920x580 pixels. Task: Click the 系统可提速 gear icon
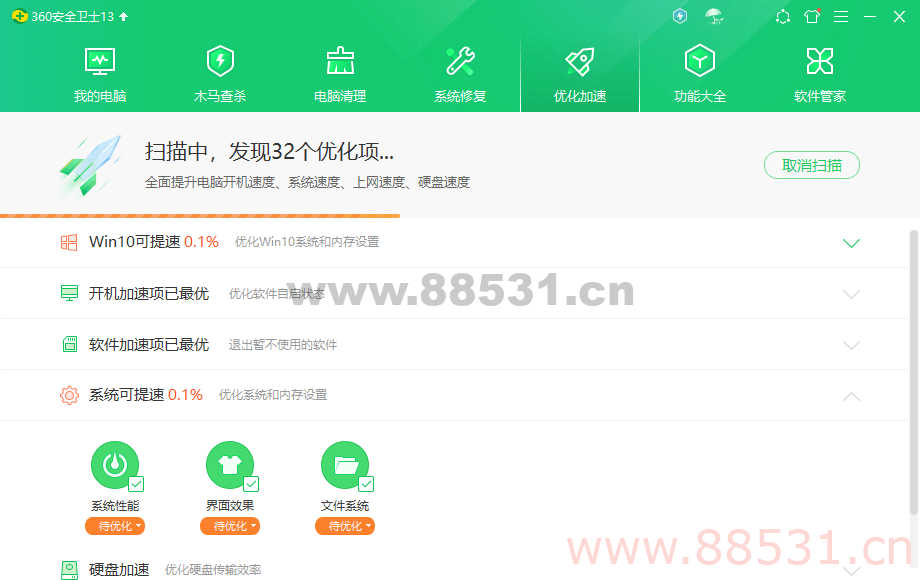69,395
